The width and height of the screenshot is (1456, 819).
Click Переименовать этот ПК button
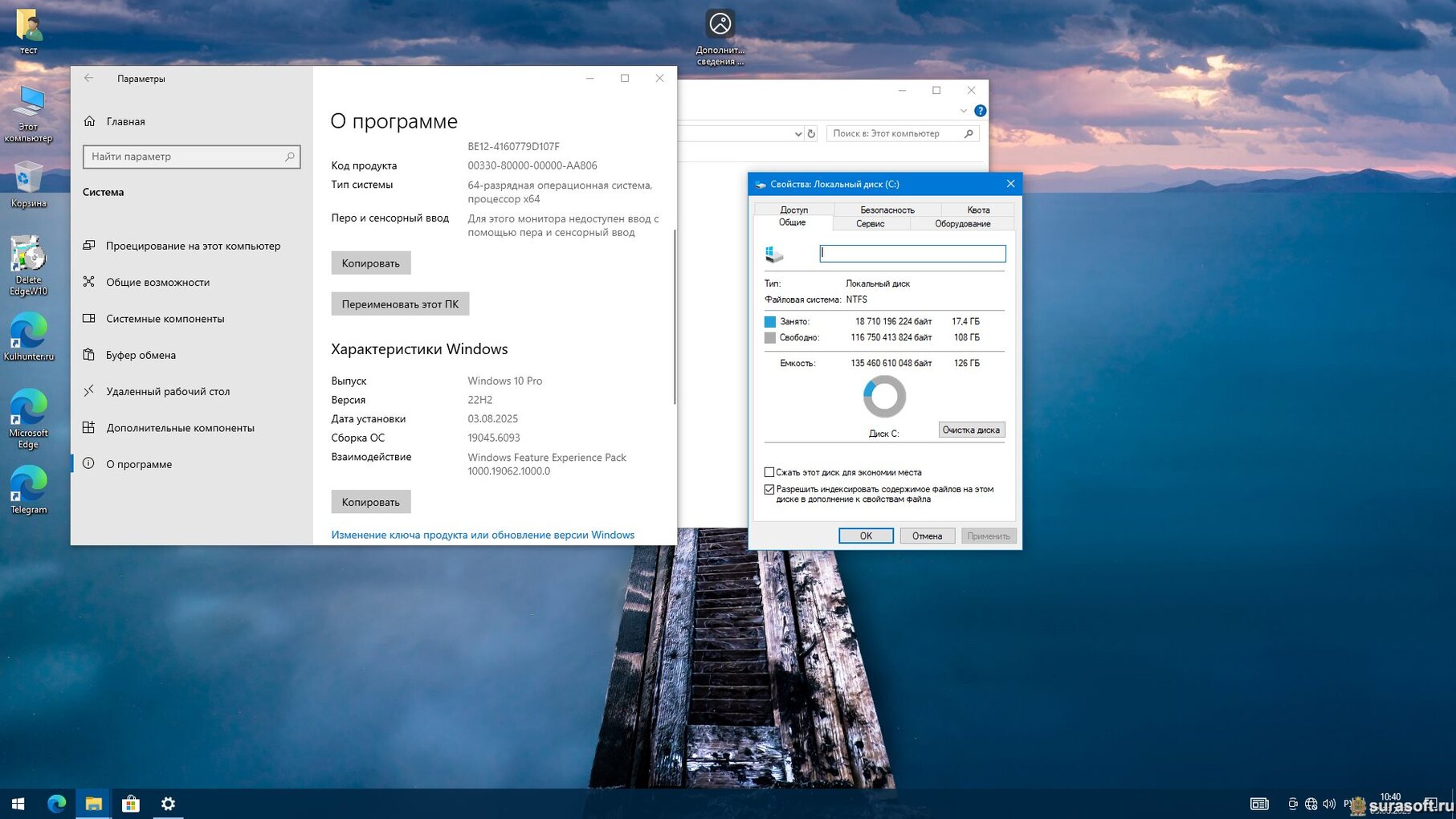point(400,304)
